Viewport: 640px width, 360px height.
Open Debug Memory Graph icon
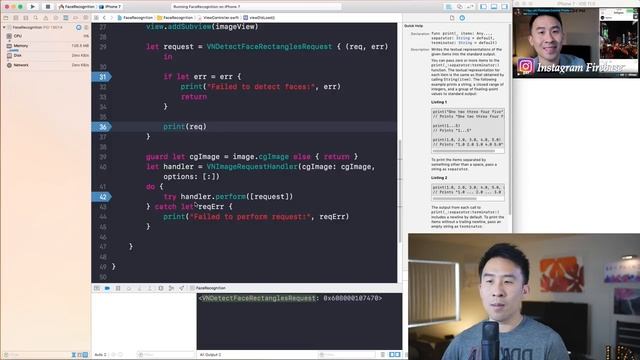pos(171,288)
